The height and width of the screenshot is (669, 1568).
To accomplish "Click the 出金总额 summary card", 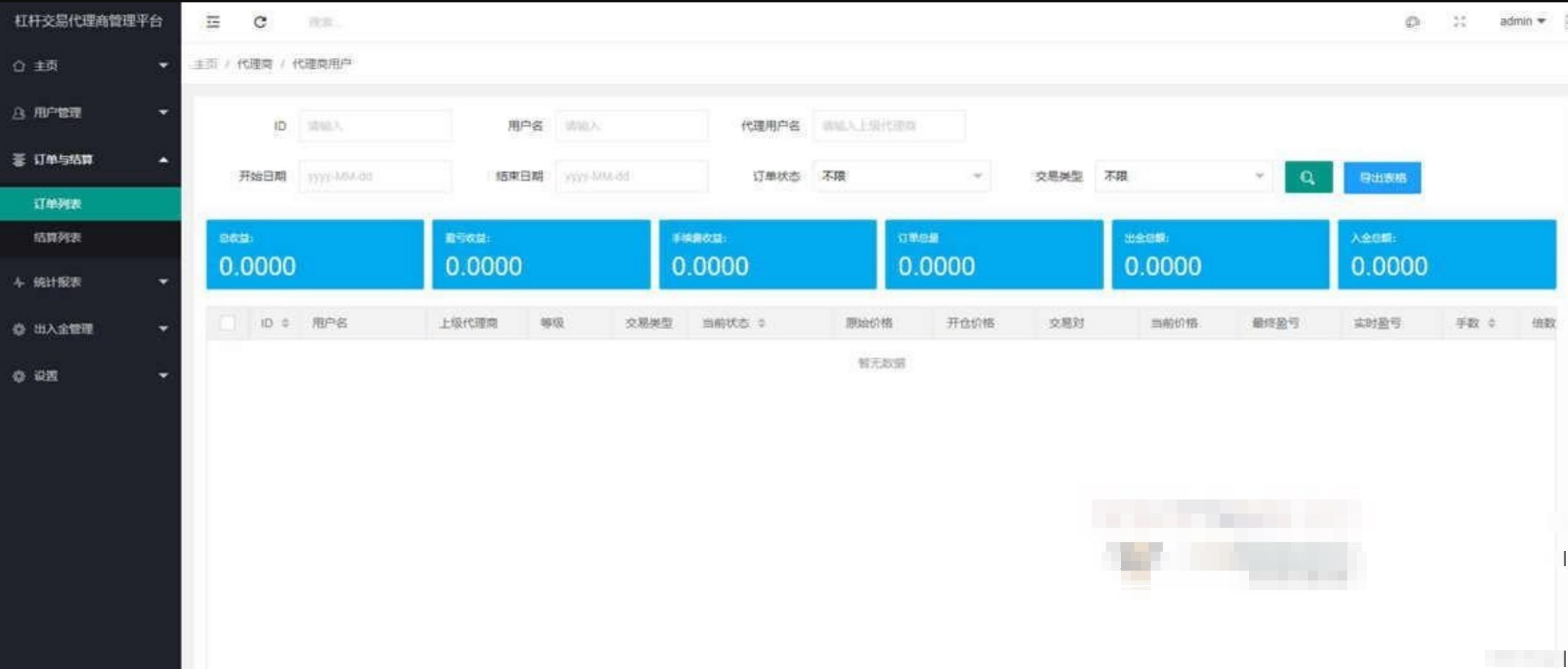I will 1220,255.
